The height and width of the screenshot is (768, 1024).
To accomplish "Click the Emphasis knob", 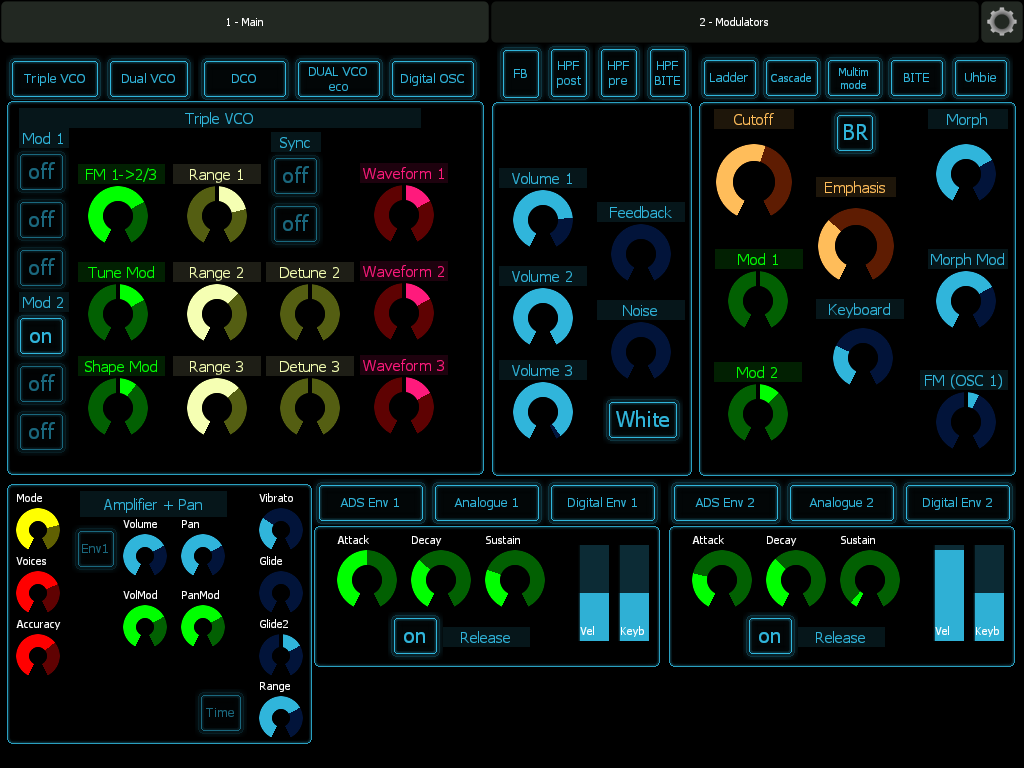I will point(856,246).
